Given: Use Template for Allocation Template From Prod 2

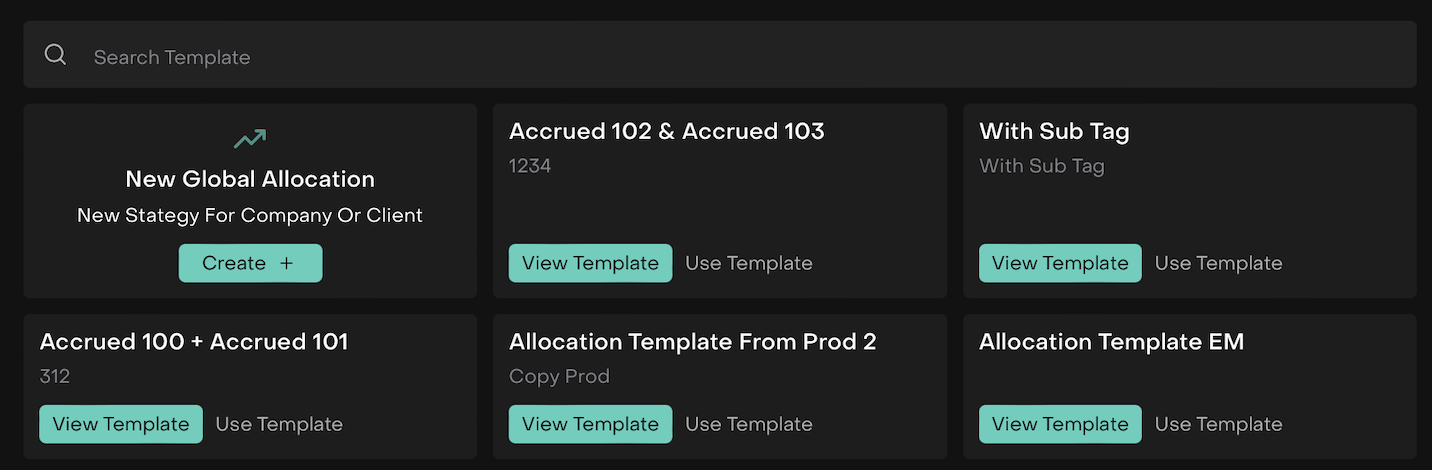Looking at the screenshot, I should [x=748, y=424].
